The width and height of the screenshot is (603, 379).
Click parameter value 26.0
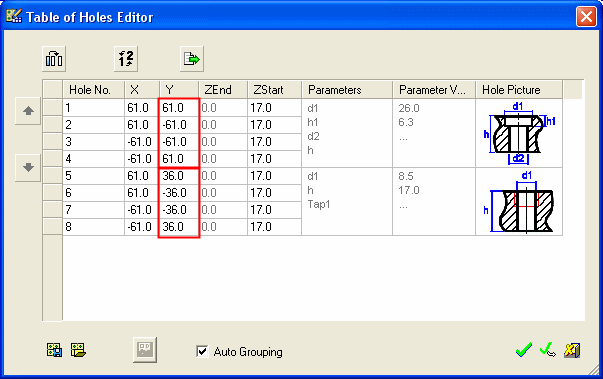[x=409, y=108]
